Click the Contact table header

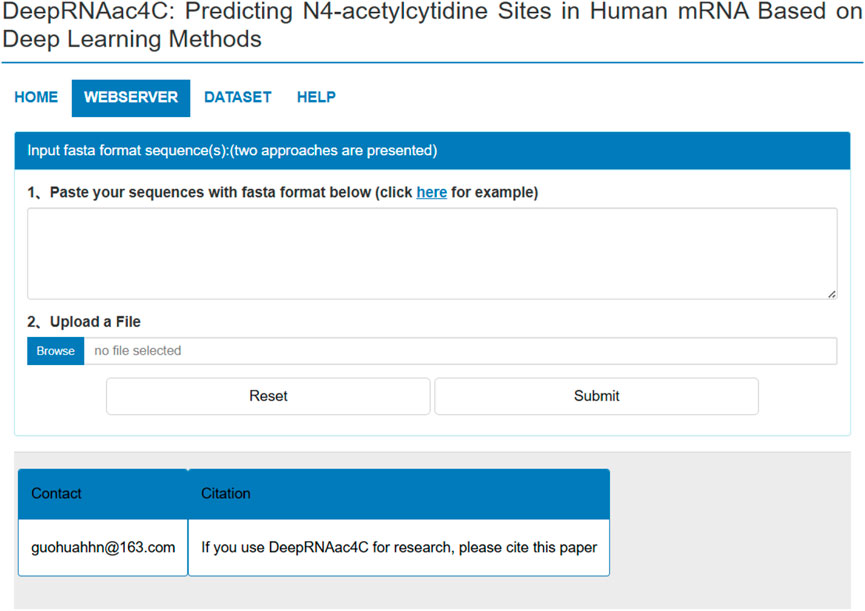point(57,493)
